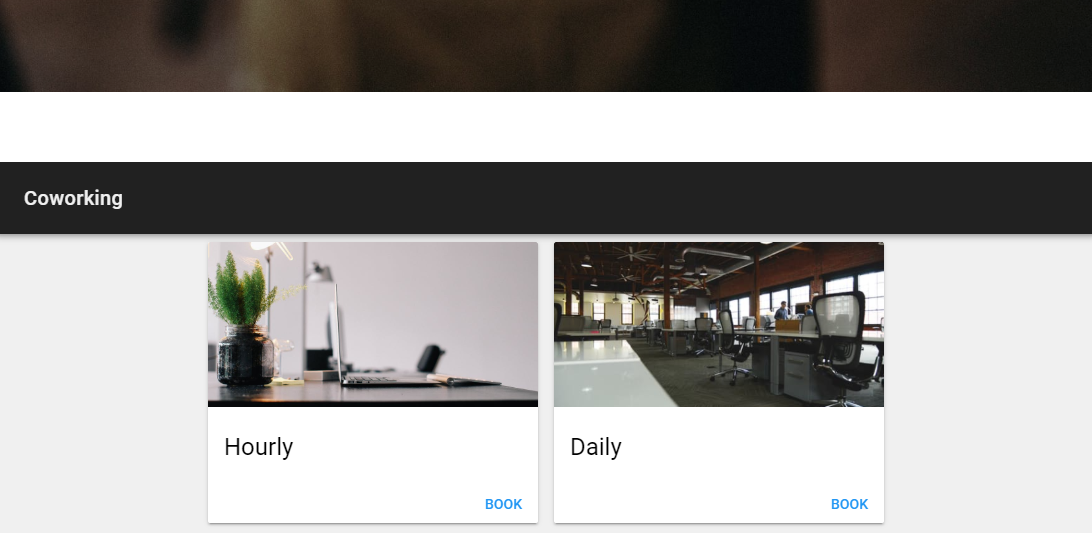The image size is (1092, 559).
Task: Click the Coworking heading text
Action: (73, 198)
